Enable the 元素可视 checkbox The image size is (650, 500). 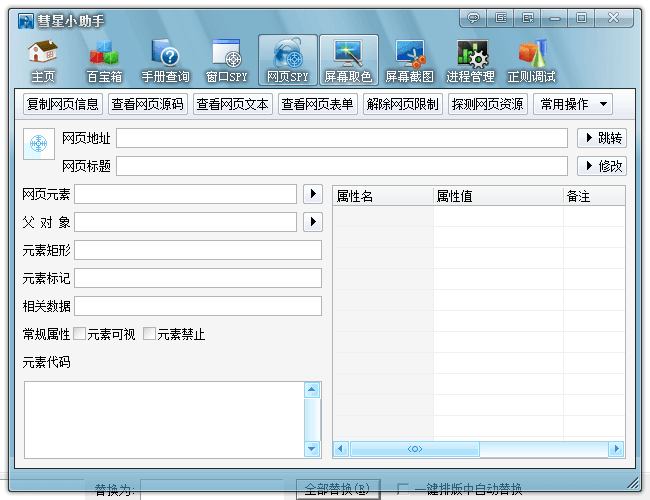(80, 334)
